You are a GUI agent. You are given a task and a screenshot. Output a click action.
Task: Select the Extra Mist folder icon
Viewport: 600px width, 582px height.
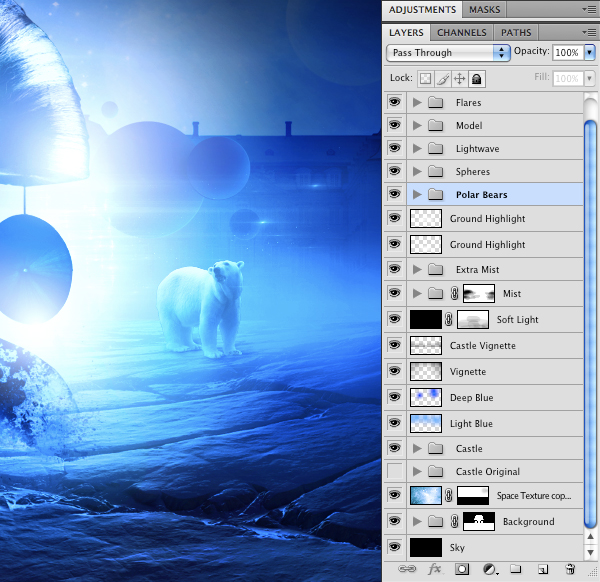tap(435, 269)
